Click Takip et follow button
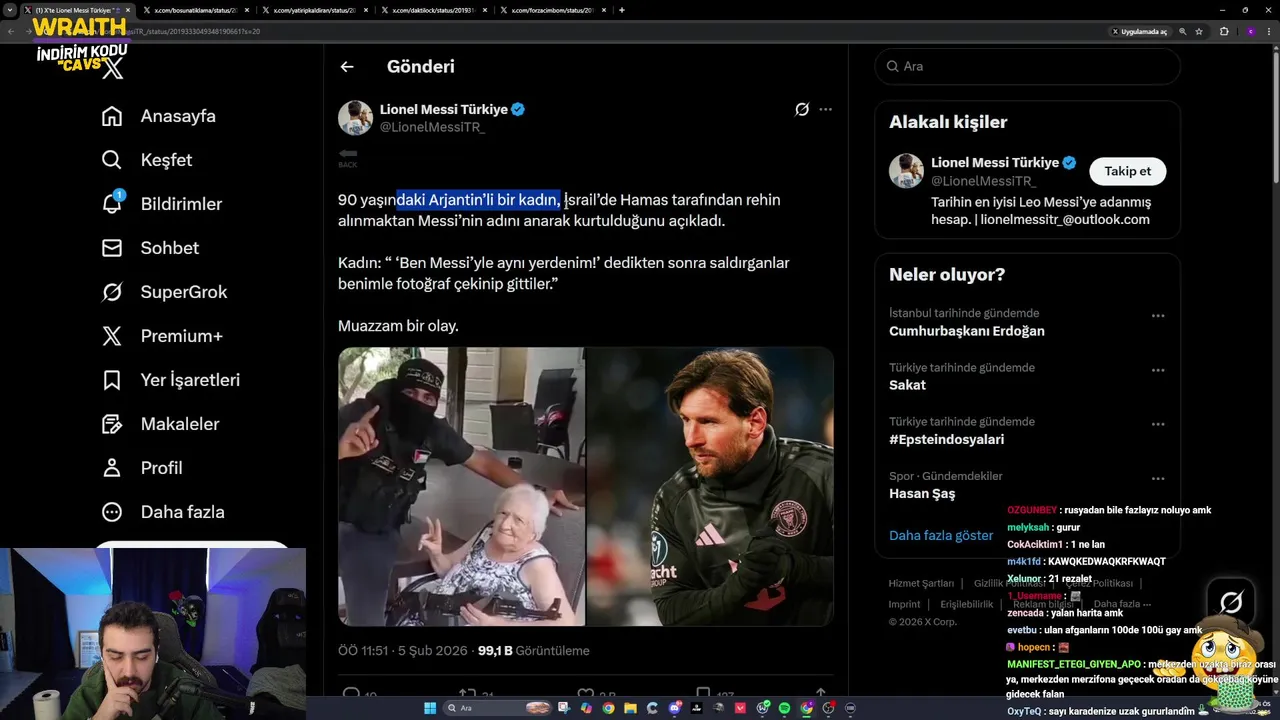The height and width of the screenshot is (720, 1280). tap(1127, 171)
